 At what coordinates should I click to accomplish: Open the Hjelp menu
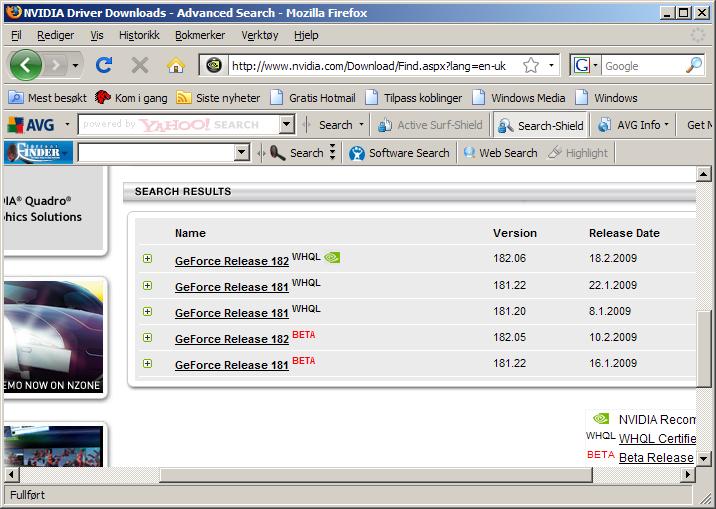(x=306, y=35)
